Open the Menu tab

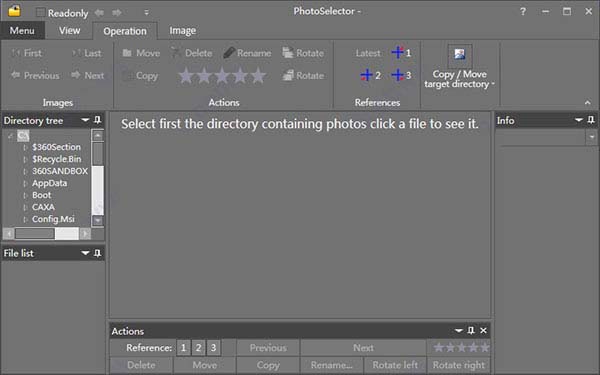coord(22,31)
